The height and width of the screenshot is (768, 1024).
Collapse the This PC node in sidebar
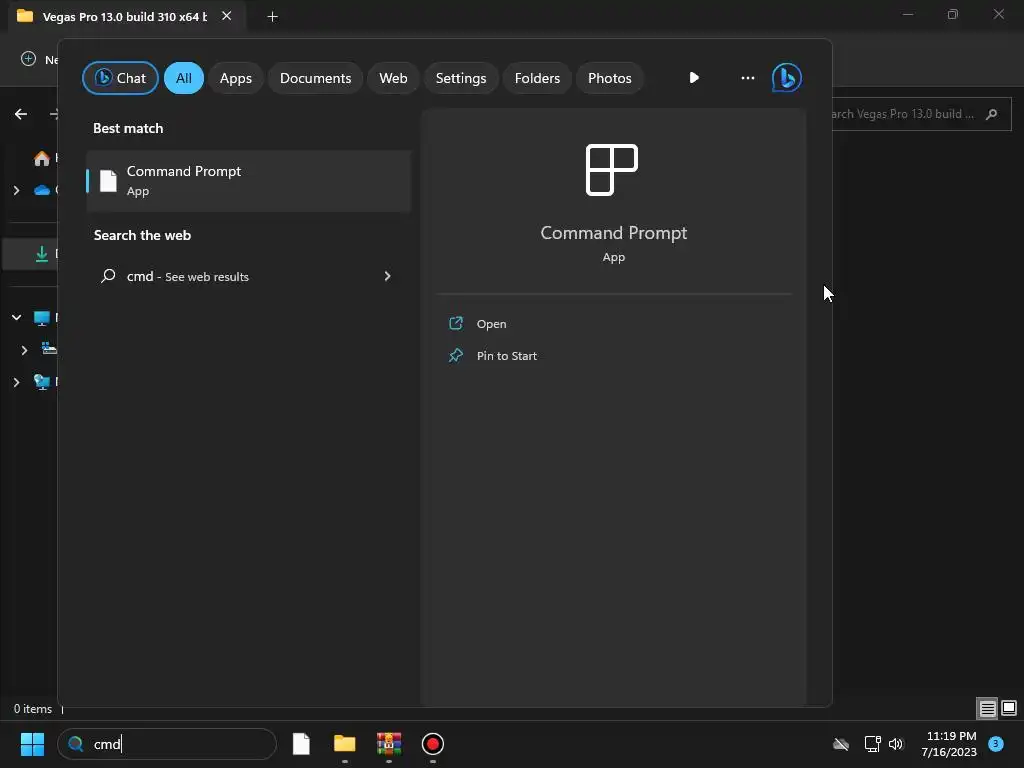(x=16, y=317)
